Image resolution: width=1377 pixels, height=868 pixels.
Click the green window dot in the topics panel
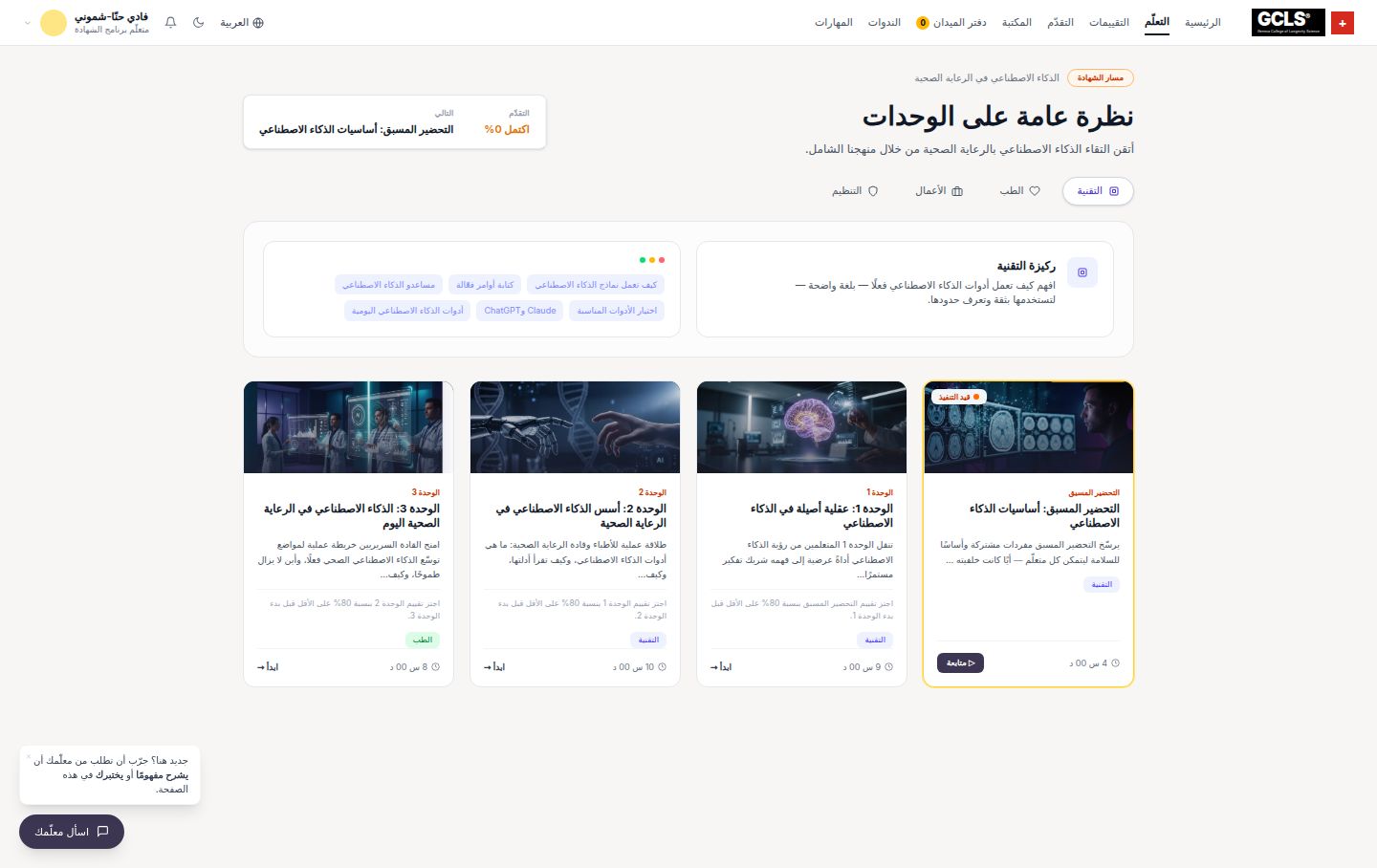[643, 260]
